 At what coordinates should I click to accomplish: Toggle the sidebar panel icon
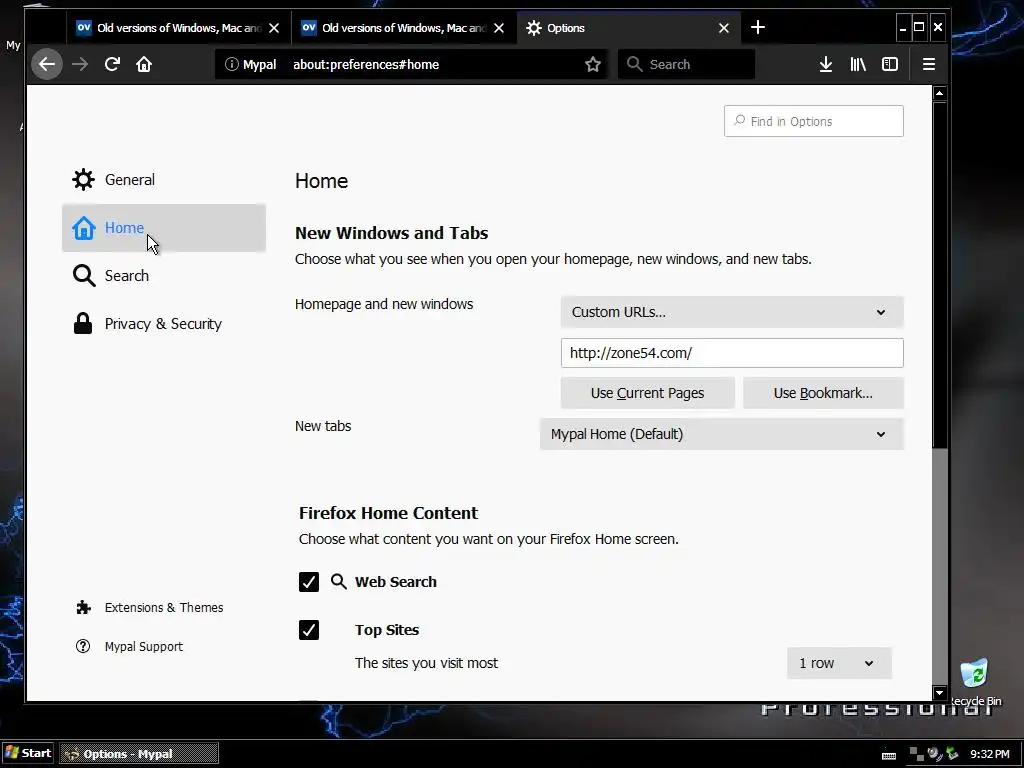[889, 64]
